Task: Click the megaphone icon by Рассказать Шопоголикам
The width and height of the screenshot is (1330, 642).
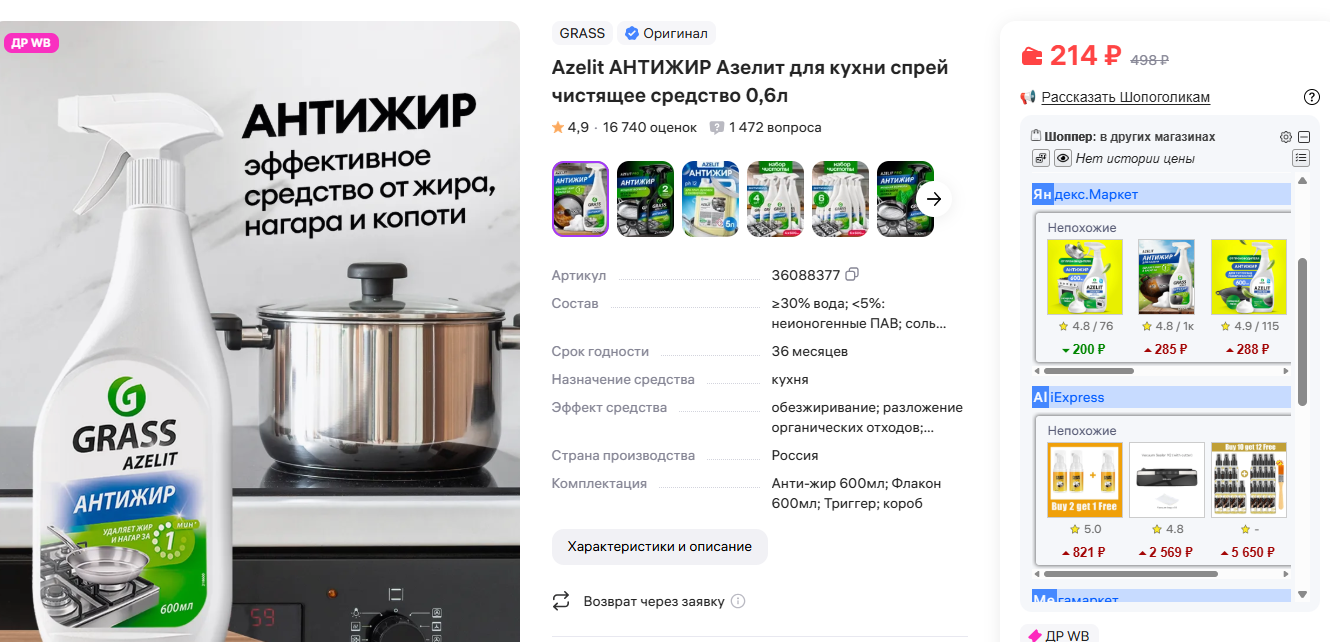Action: click(1027, 97)
